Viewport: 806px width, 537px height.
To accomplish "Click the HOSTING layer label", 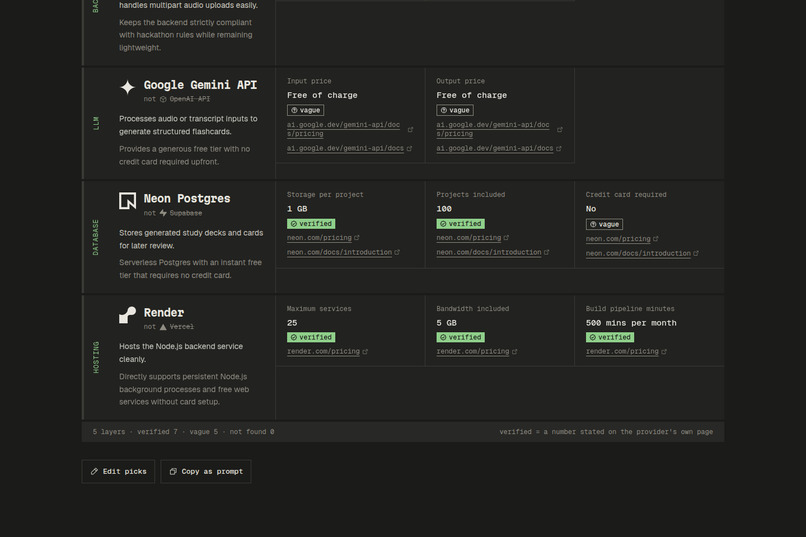I will (x=96, y=357).
